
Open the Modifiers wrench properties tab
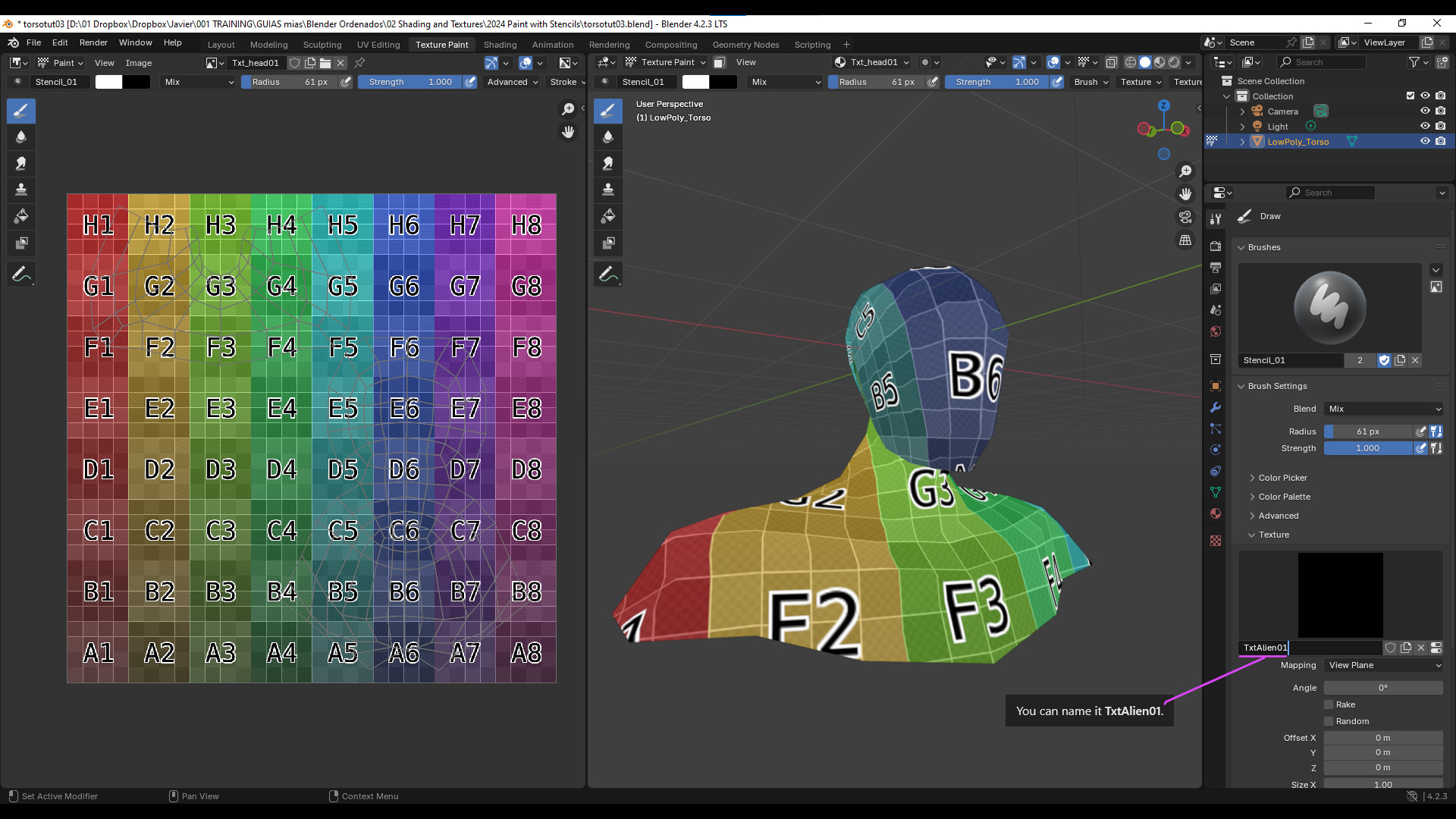click(1216, 407)
